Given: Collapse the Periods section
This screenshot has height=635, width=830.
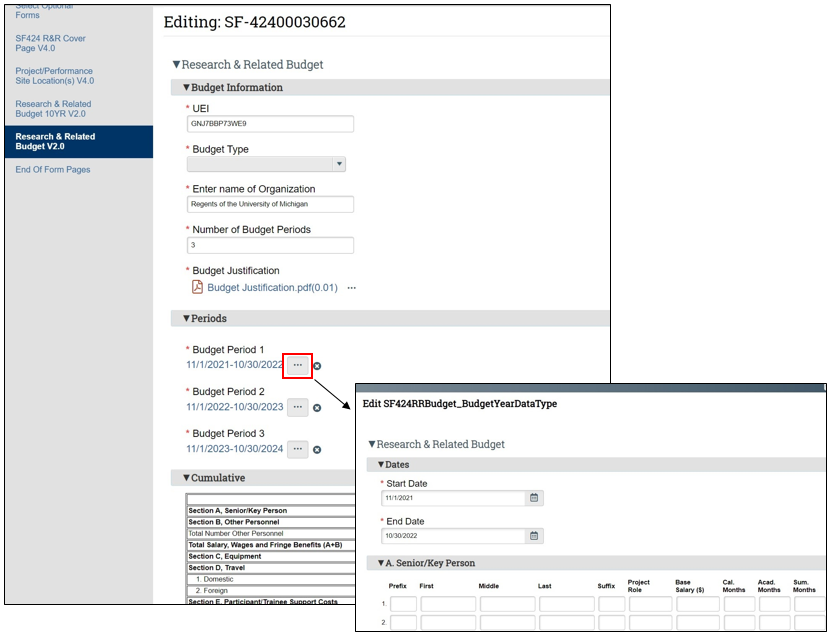Looking at the screenshot, I should (186, 318).
